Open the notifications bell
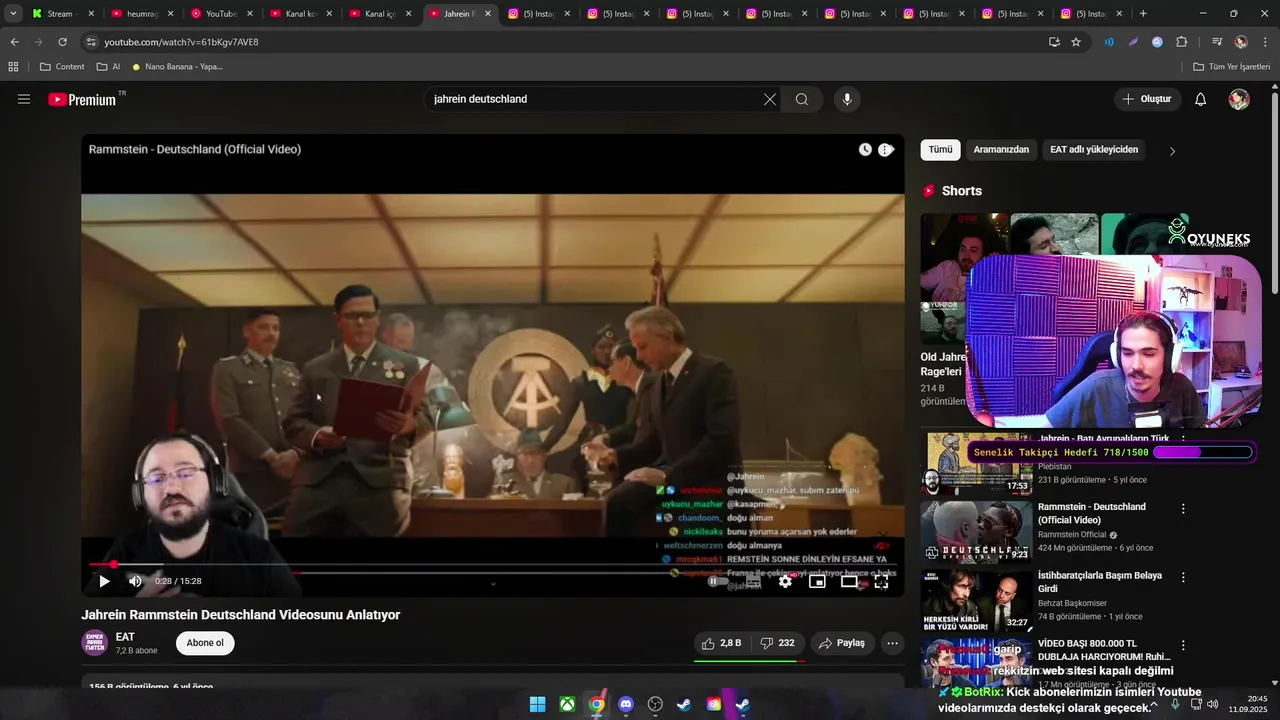 (1201, 99)
